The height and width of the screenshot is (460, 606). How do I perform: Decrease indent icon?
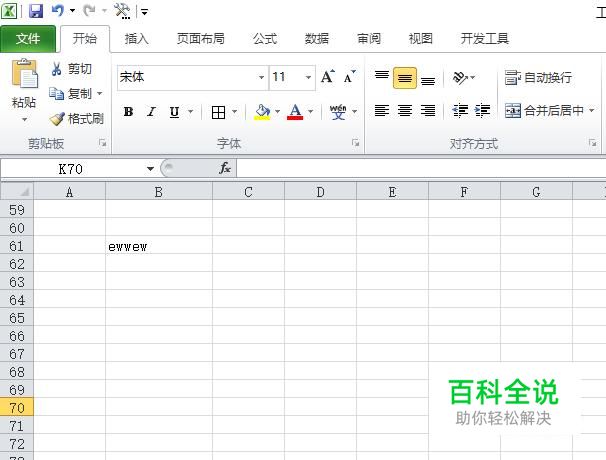[460, 111]
